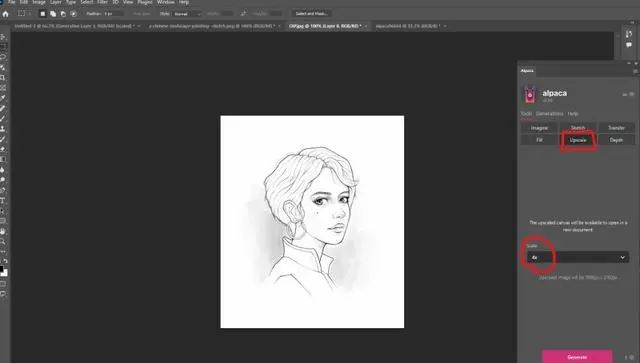
Task: Click the Sketch button in Alpaca
Action: (578, 128)
